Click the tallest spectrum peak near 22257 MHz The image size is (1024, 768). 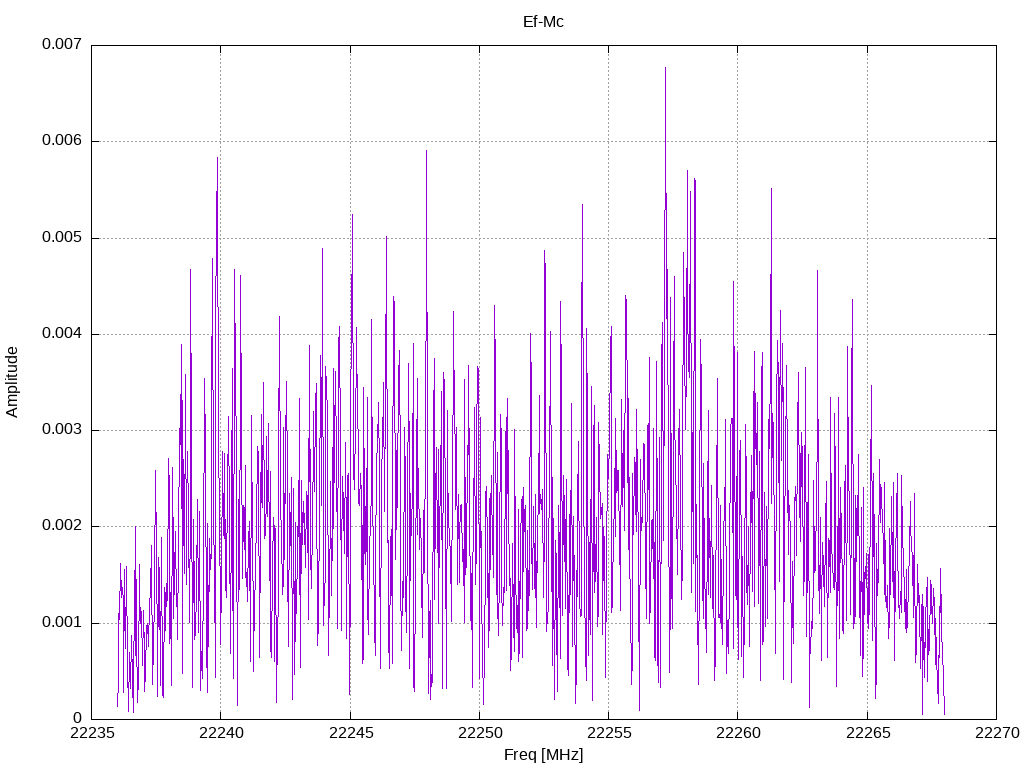(x=665, y=68)
